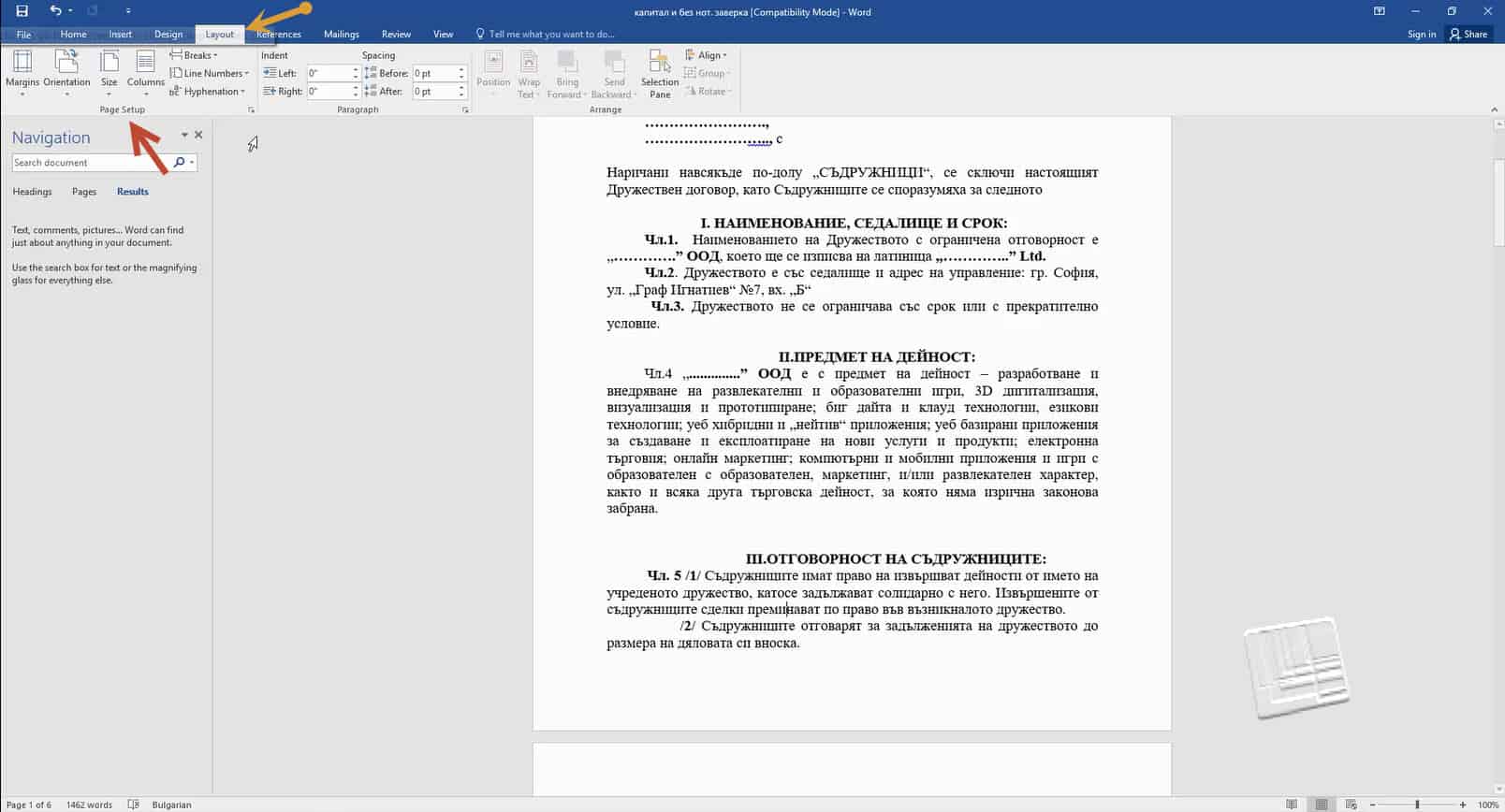Expand the Align dropdown
This screenshot has height=812, width=1505.
pos(706,55)
